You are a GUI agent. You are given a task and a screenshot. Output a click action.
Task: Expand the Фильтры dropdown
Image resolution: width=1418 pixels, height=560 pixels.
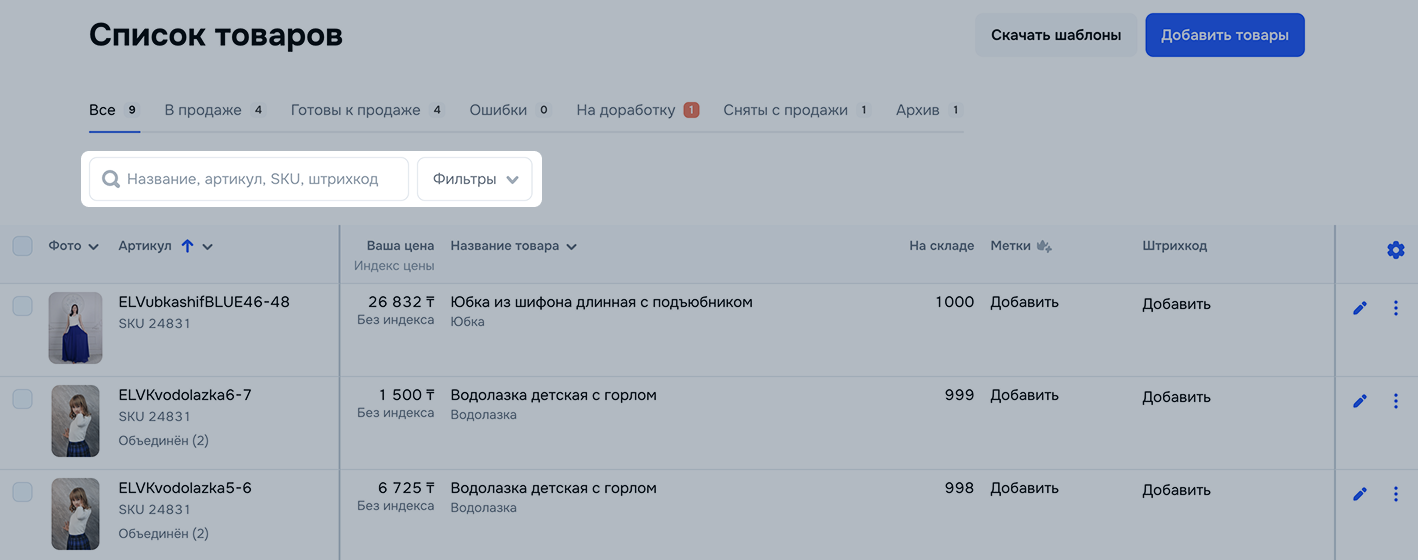(474, 179)
